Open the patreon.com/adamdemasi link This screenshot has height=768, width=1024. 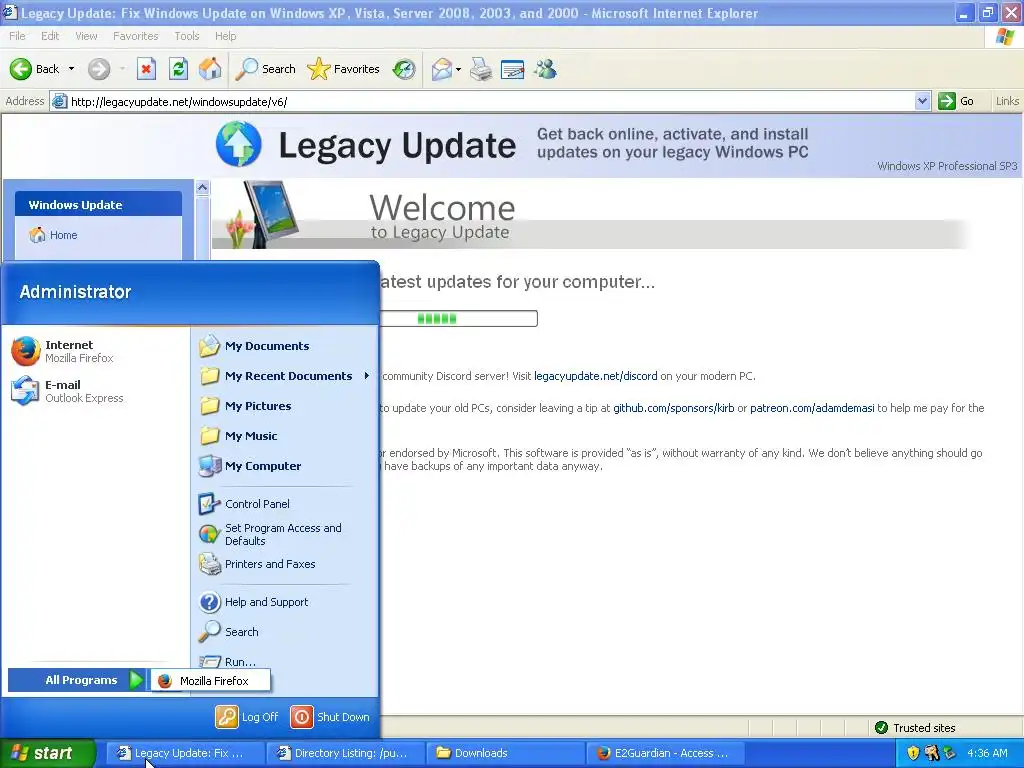click(x=812, y=408)
